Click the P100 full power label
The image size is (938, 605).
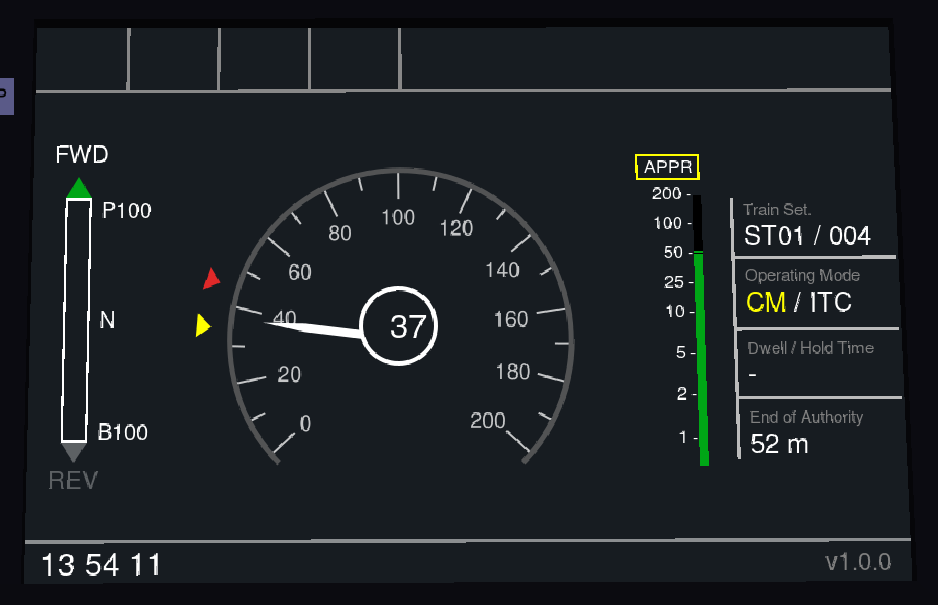[x=127, y=211]
